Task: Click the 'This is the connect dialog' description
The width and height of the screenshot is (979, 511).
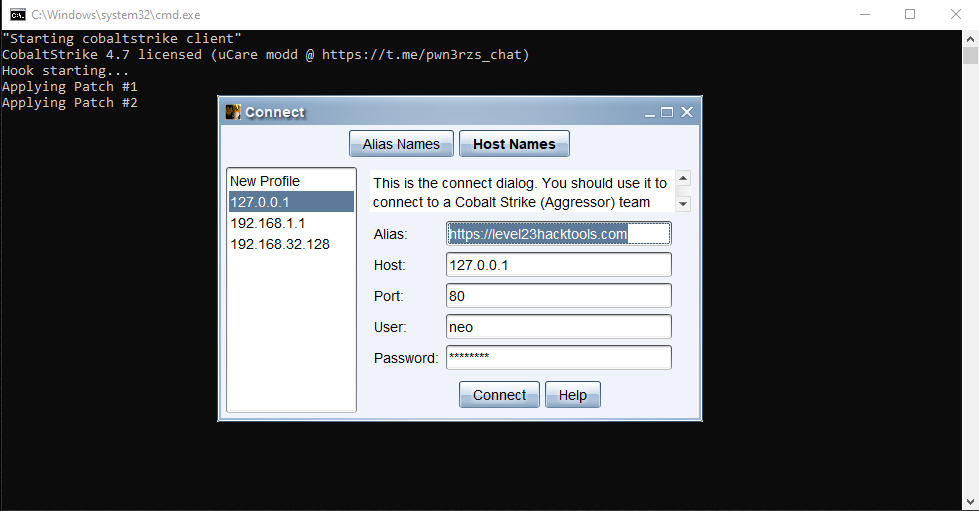Action: (520, 192)
